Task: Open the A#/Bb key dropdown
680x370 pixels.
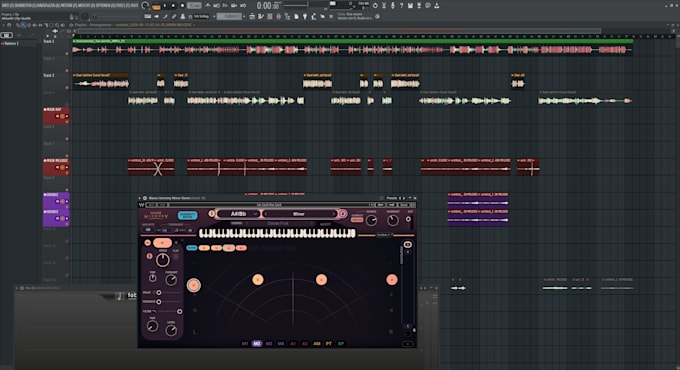Action: [x=238, y=214]
